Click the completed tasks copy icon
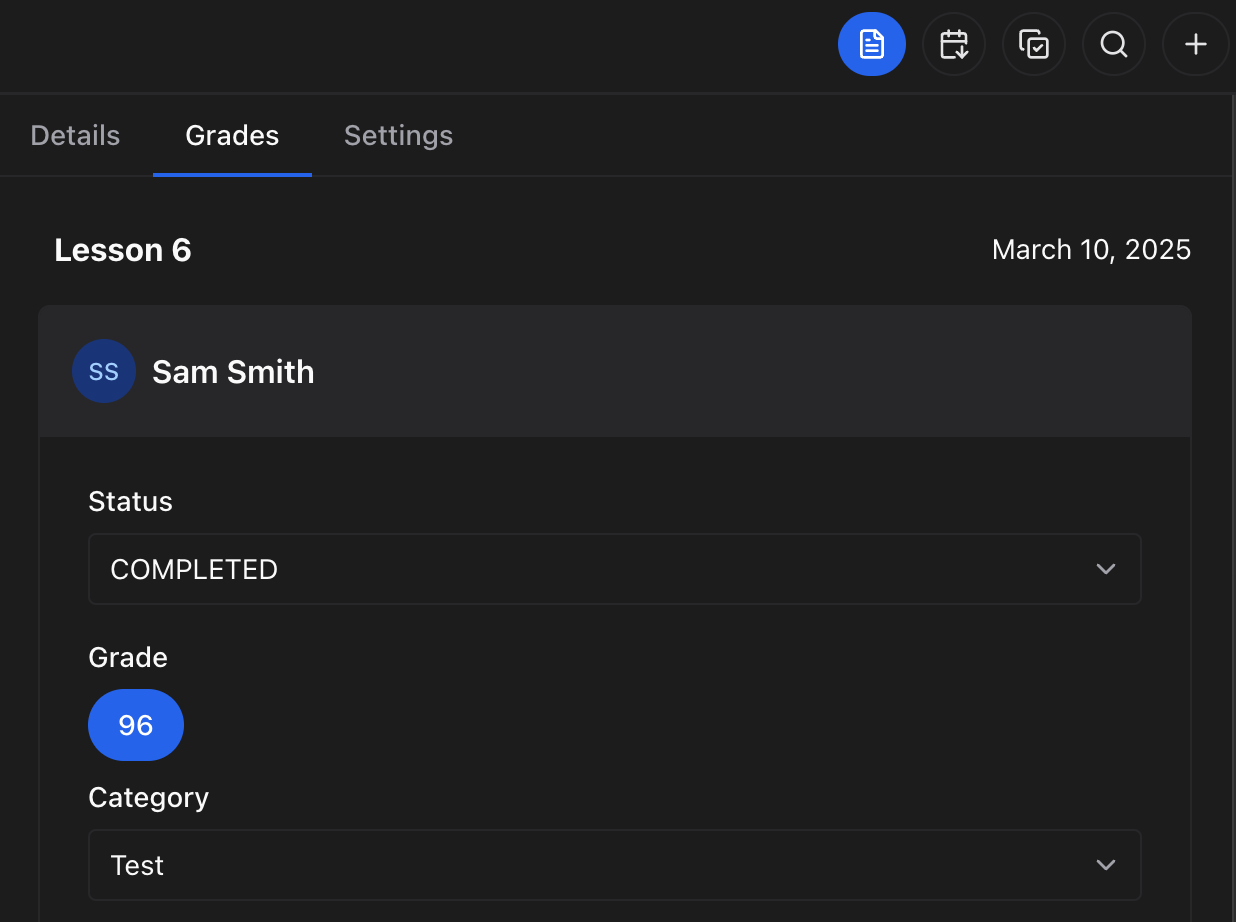The width and height of the screenshot is (1236, 922). [x=1034, y=44]
